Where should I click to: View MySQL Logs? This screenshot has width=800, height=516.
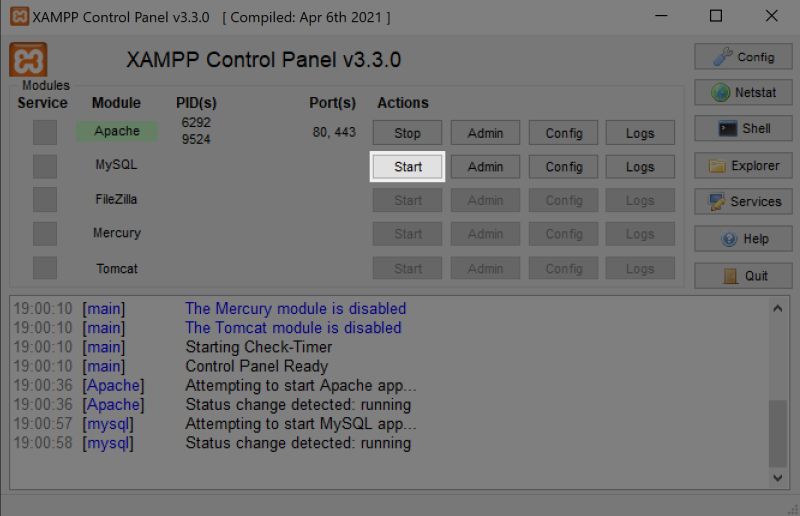[640, 166]
